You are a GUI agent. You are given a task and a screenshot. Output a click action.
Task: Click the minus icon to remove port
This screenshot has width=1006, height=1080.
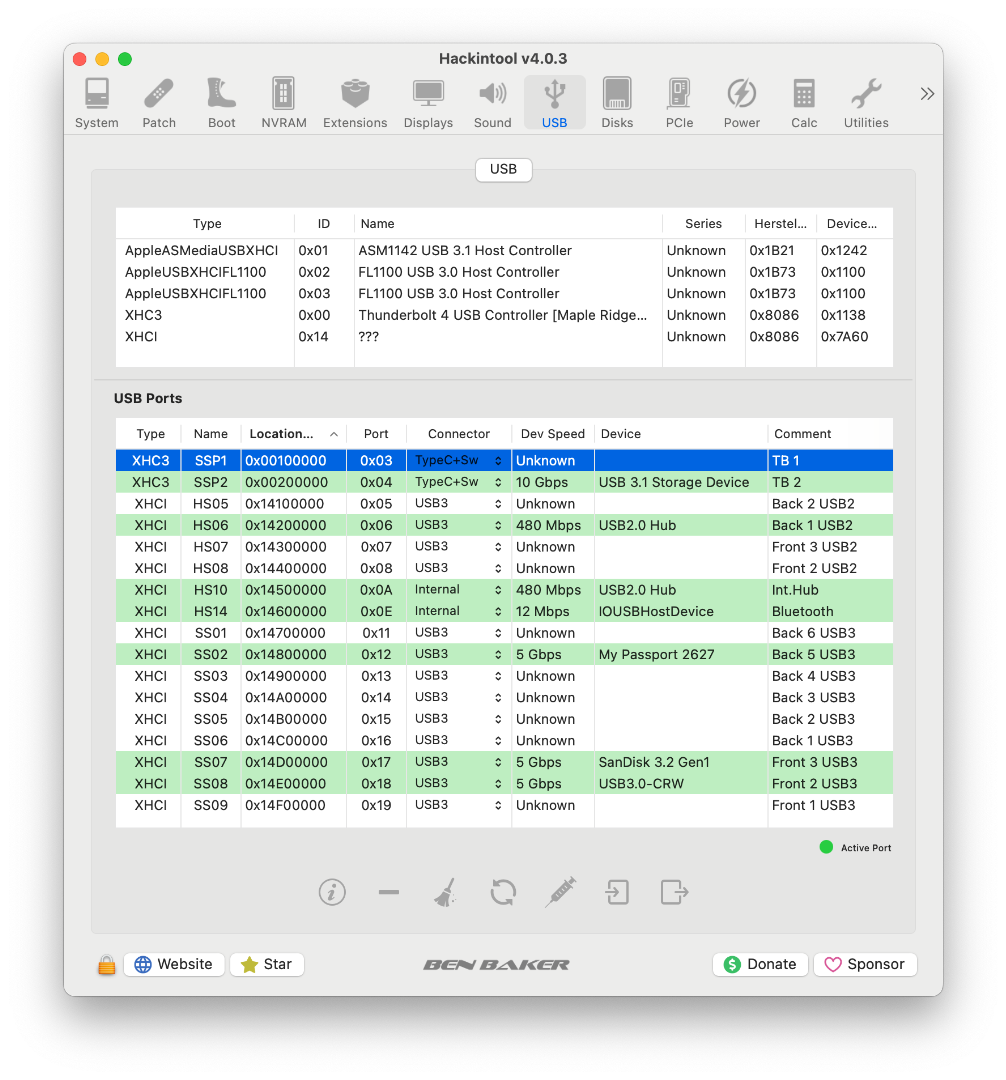click(x=389, y=892)
